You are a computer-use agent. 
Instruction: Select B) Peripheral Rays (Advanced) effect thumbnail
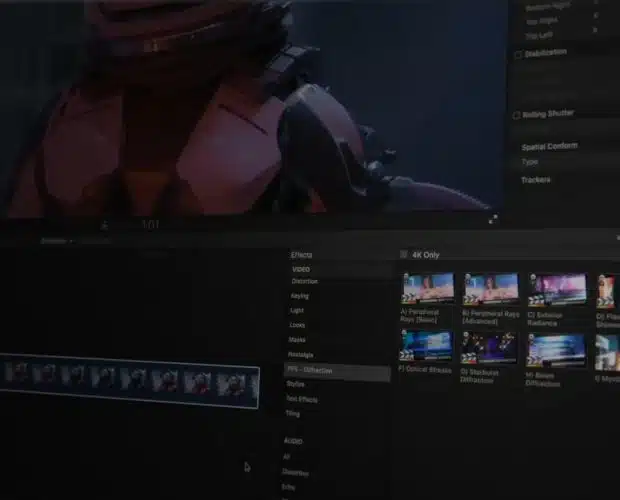pyautogui.click(x=491, y=289)
